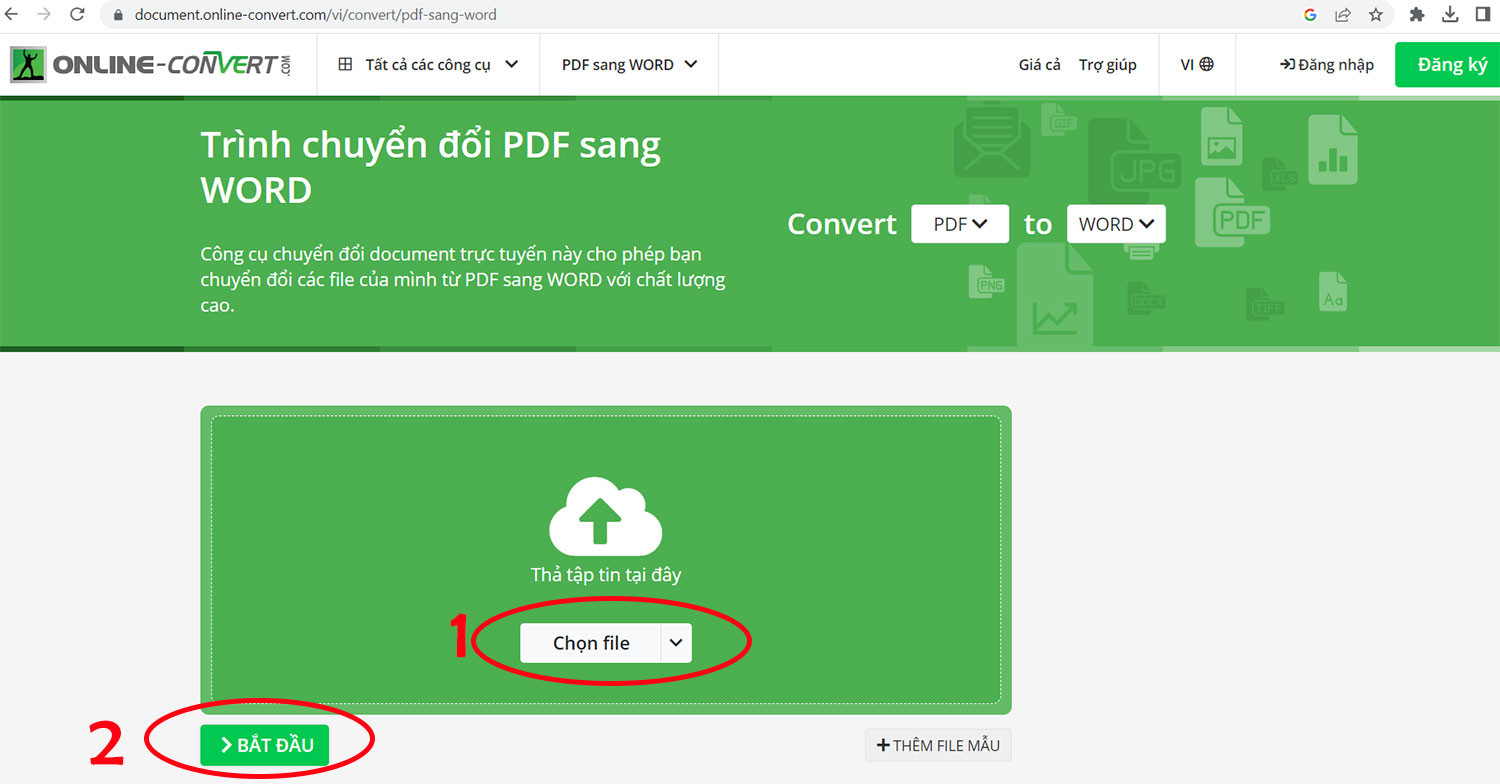
Task: Click the browser forward arrow
Action: pos(44,15)
